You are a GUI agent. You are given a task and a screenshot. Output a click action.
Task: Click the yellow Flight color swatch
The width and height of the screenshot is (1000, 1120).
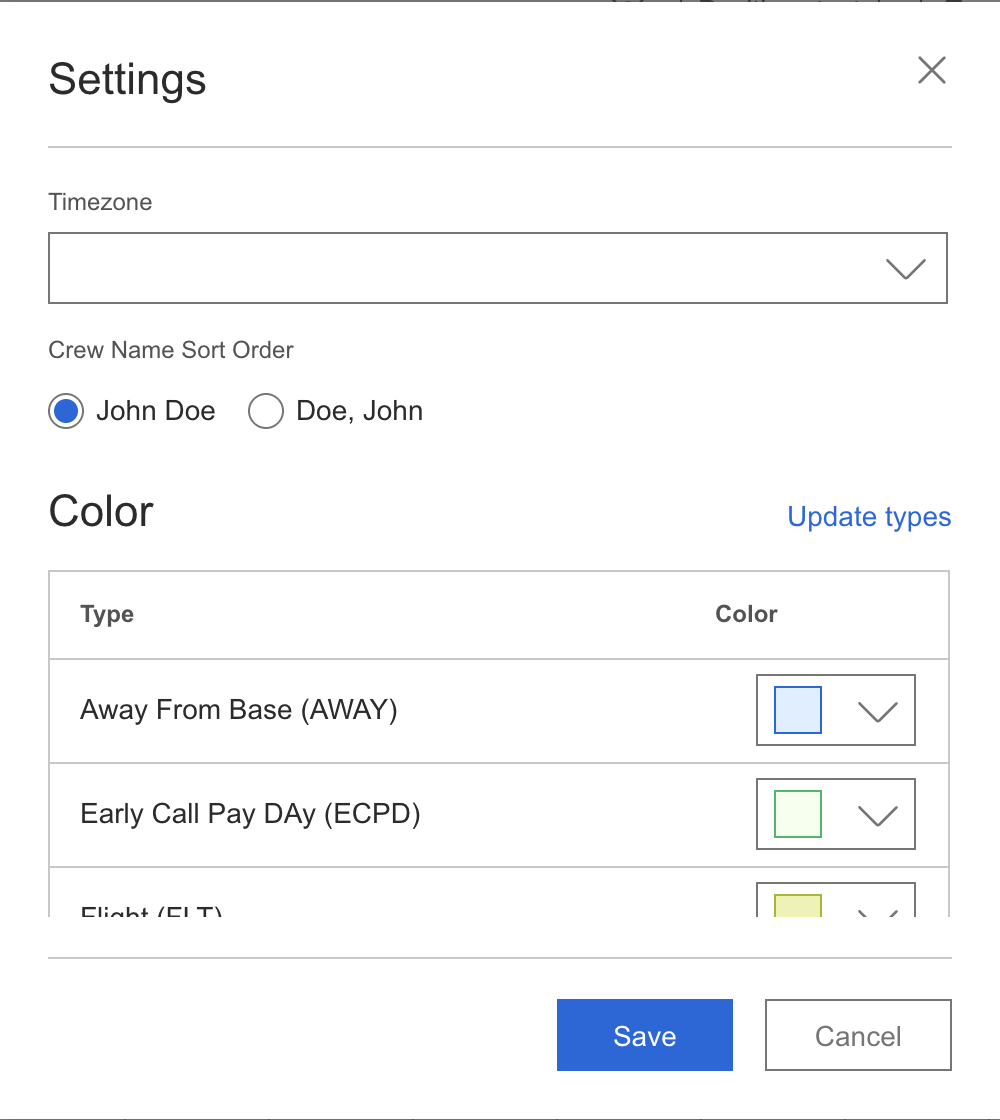click(x=798, y=905)
